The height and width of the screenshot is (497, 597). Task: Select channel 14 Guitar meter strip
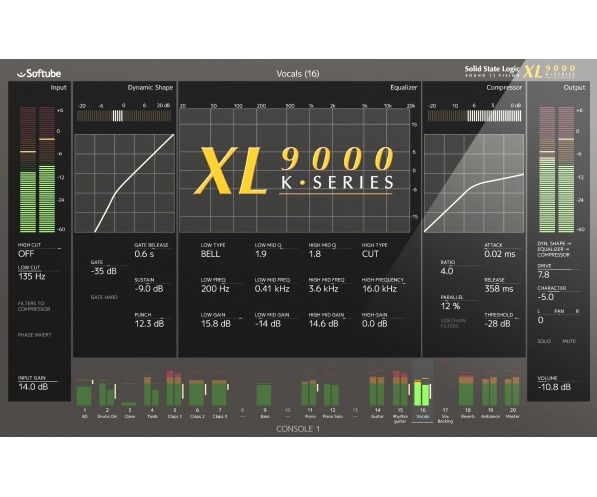pos(377,396)
